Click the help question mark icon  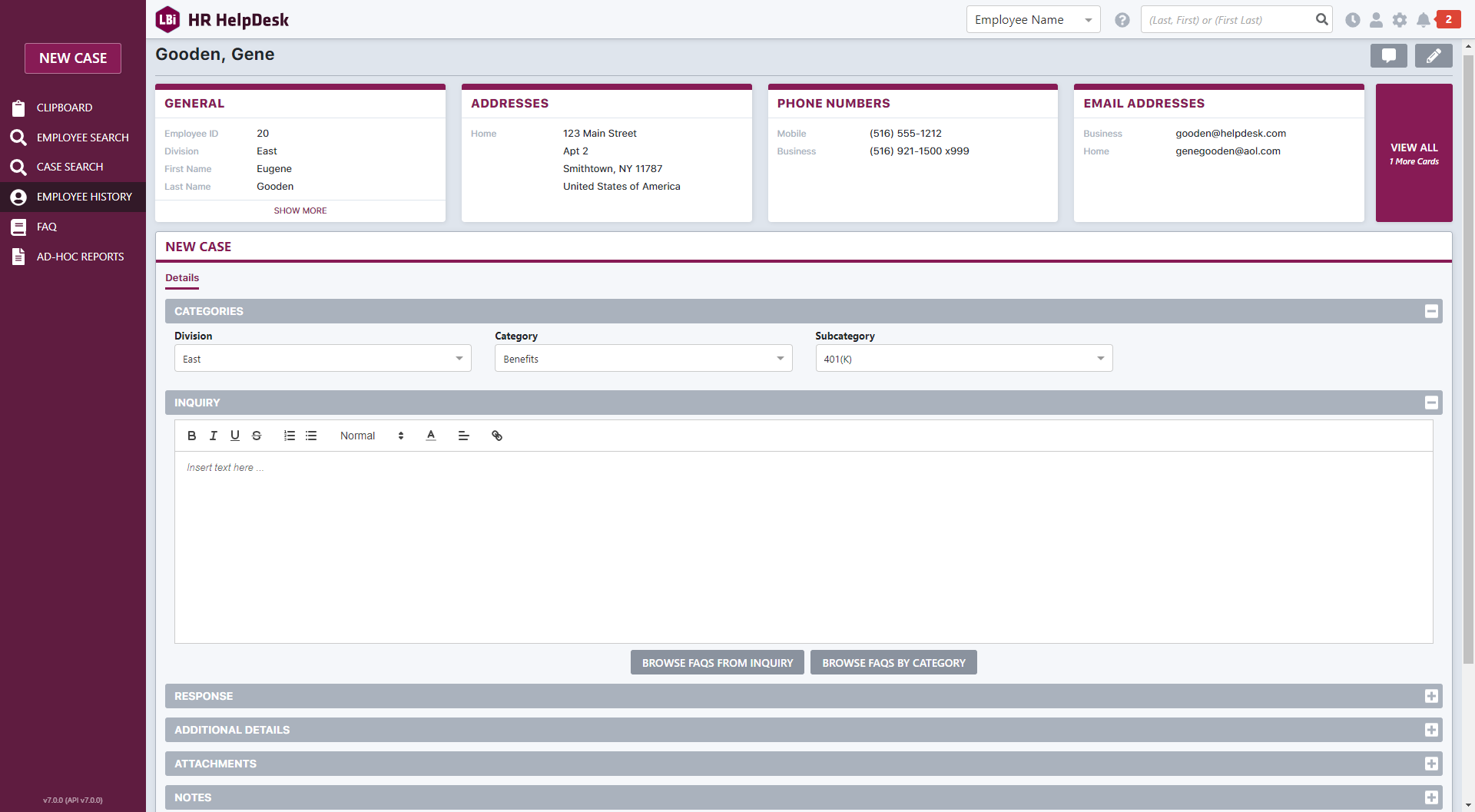[x=1122, y=20]
